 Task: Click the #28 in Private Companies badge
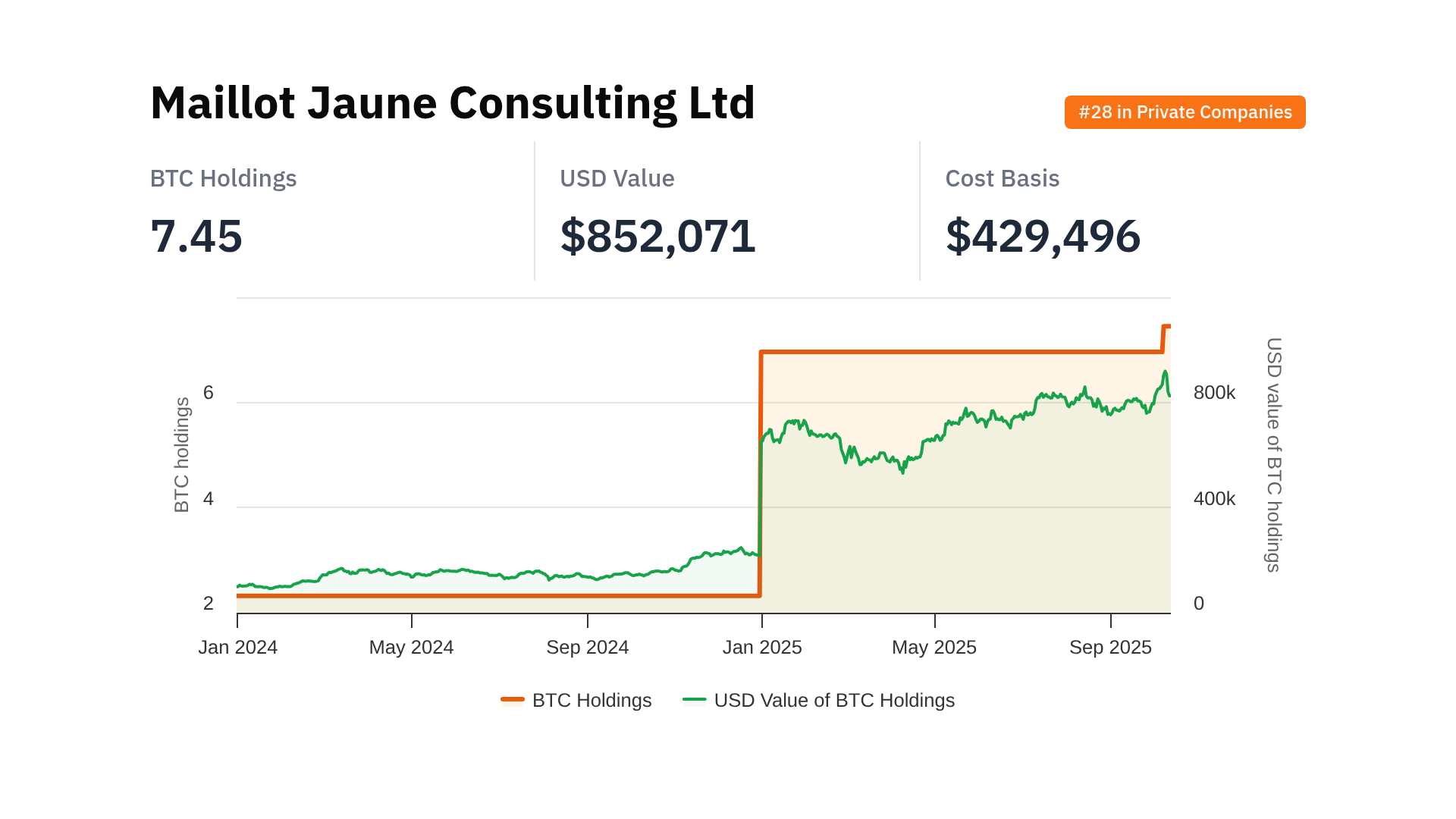pos(1185,112)
